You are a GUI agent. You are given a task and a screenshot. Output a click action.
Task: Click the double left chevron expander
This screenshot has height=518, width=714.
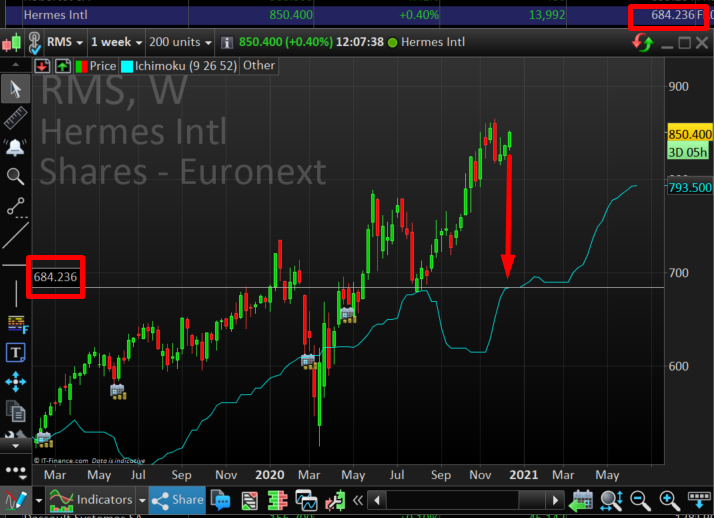[357, 501]
